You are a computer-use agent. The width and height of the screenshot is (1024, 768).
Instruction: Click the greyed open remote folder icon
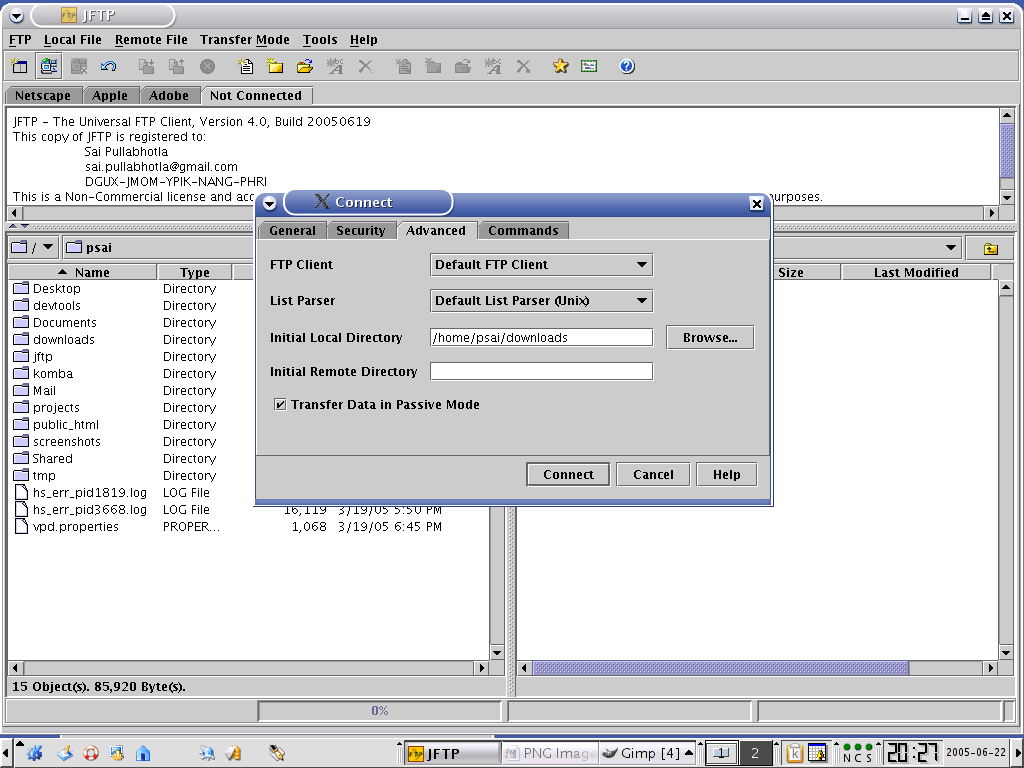click(x=462, y=66)
